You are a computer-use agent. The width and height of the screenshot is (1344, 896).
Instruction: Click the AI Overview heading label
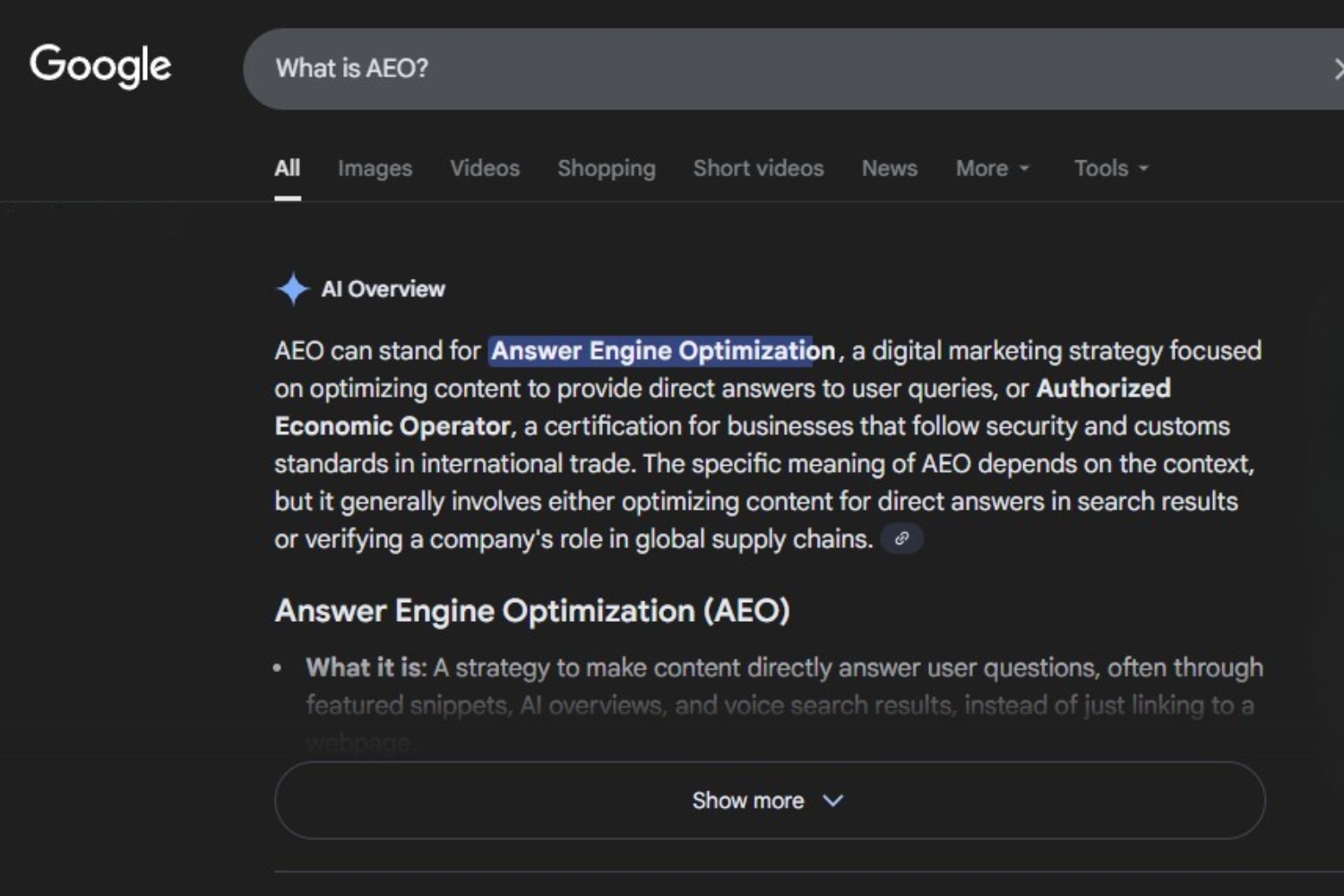click(383, 288)
